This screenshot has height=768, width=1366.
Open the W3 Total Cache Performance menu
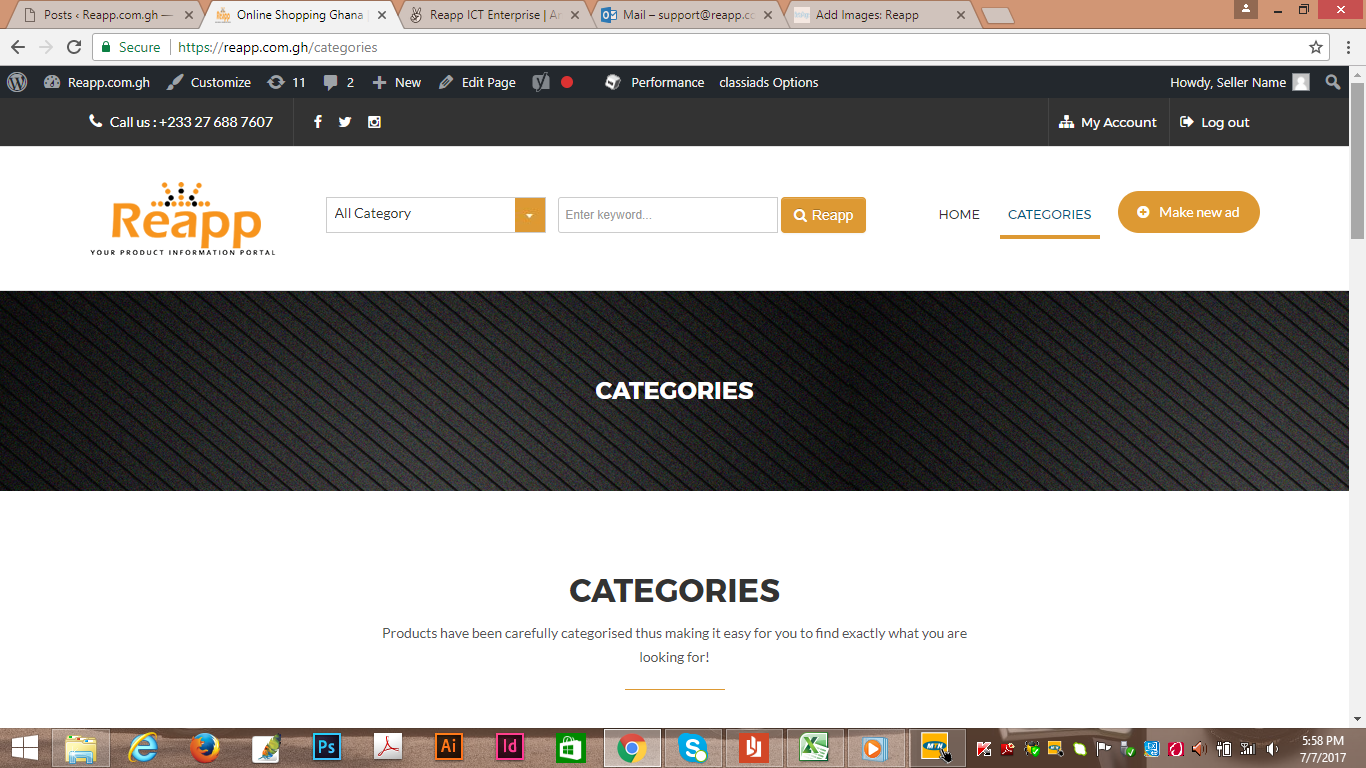(x=655, y=82)
